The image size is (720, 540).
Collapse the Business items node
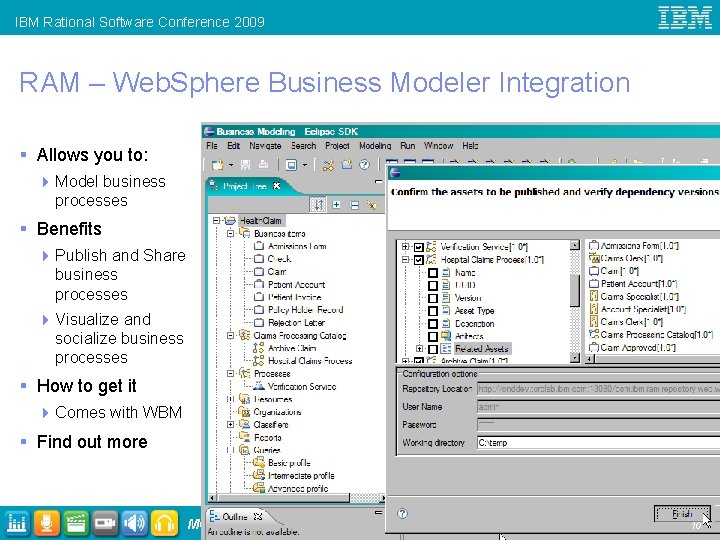pos(231,233)
